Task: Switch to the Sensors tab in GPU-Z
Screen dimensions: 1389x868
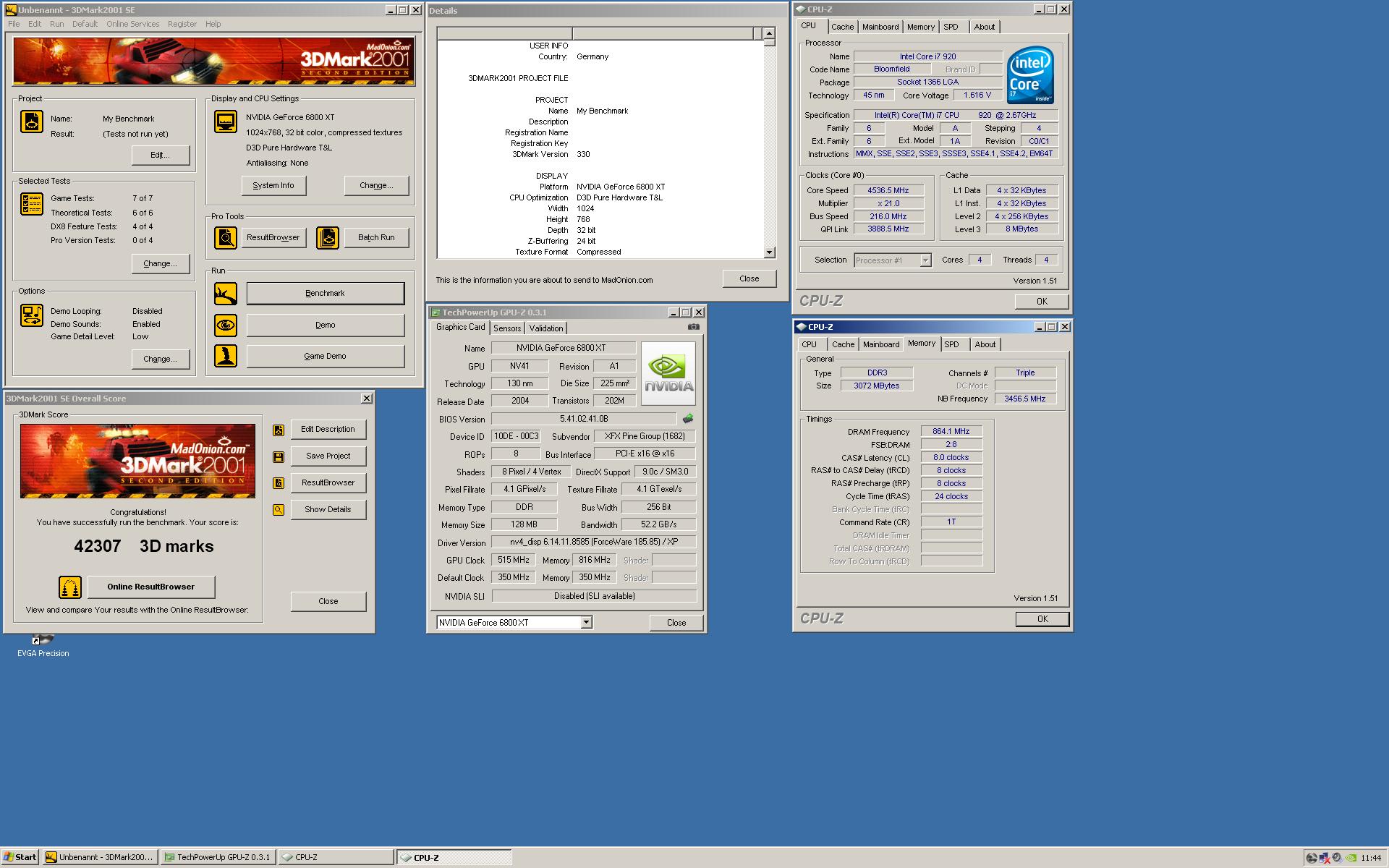Action: pos(507,328)
